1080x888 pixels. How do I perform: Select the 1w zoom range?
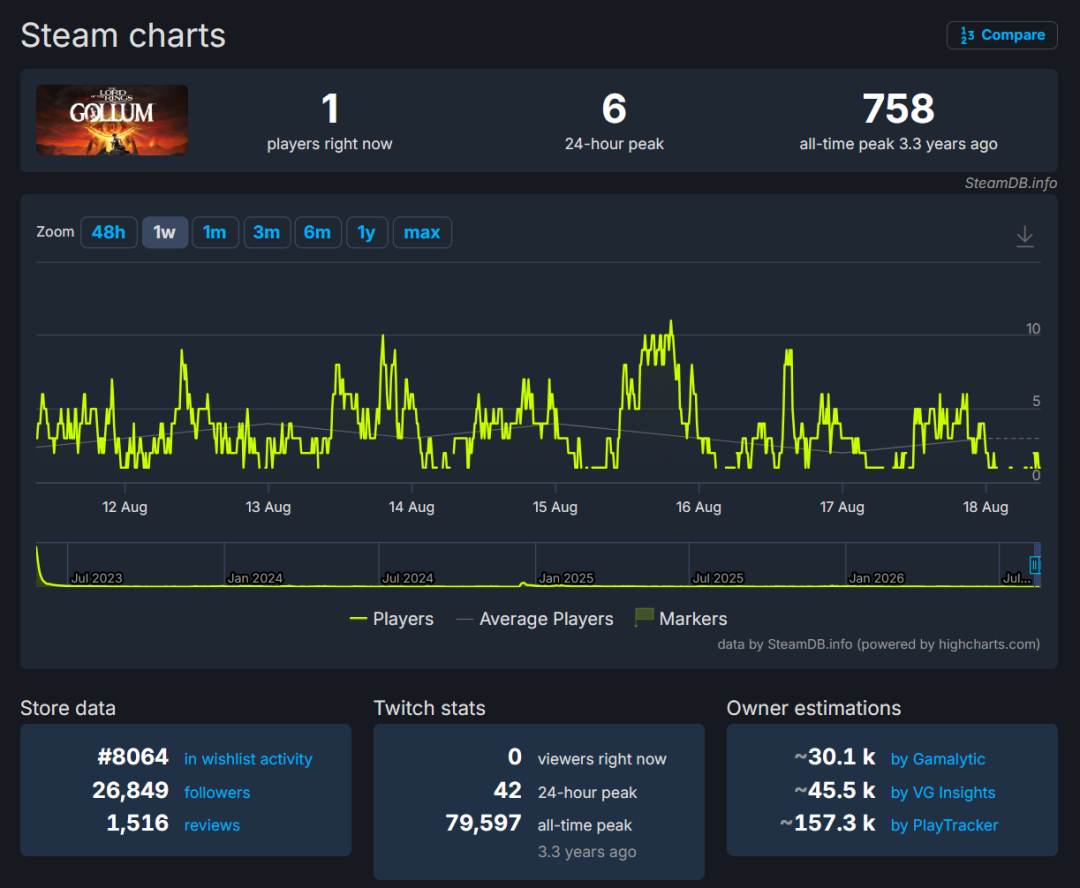[165, 232]
